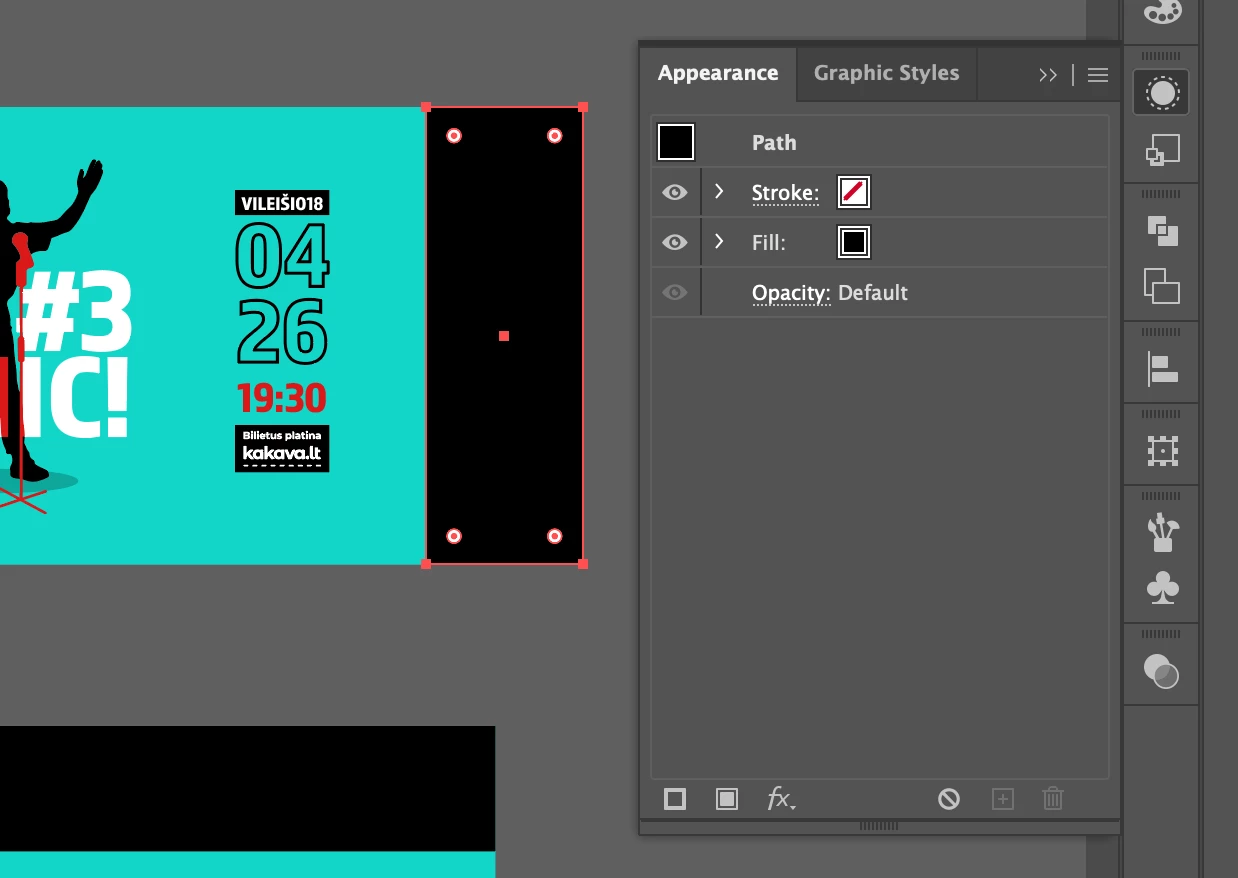Expand the Fill attribute row
1238x878 pixels.
[719, 240]
